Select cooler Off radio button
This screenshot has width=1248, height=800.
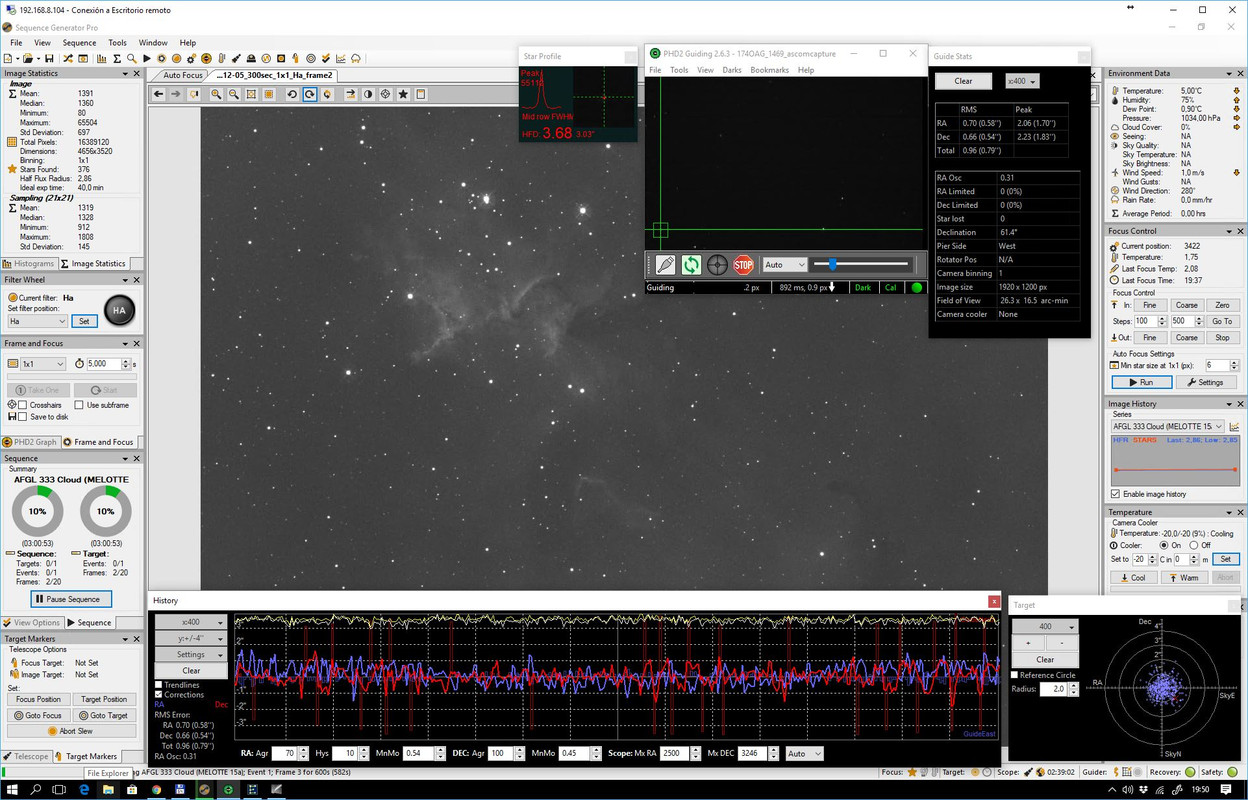pyautogui.click(x=1194, y=545)
